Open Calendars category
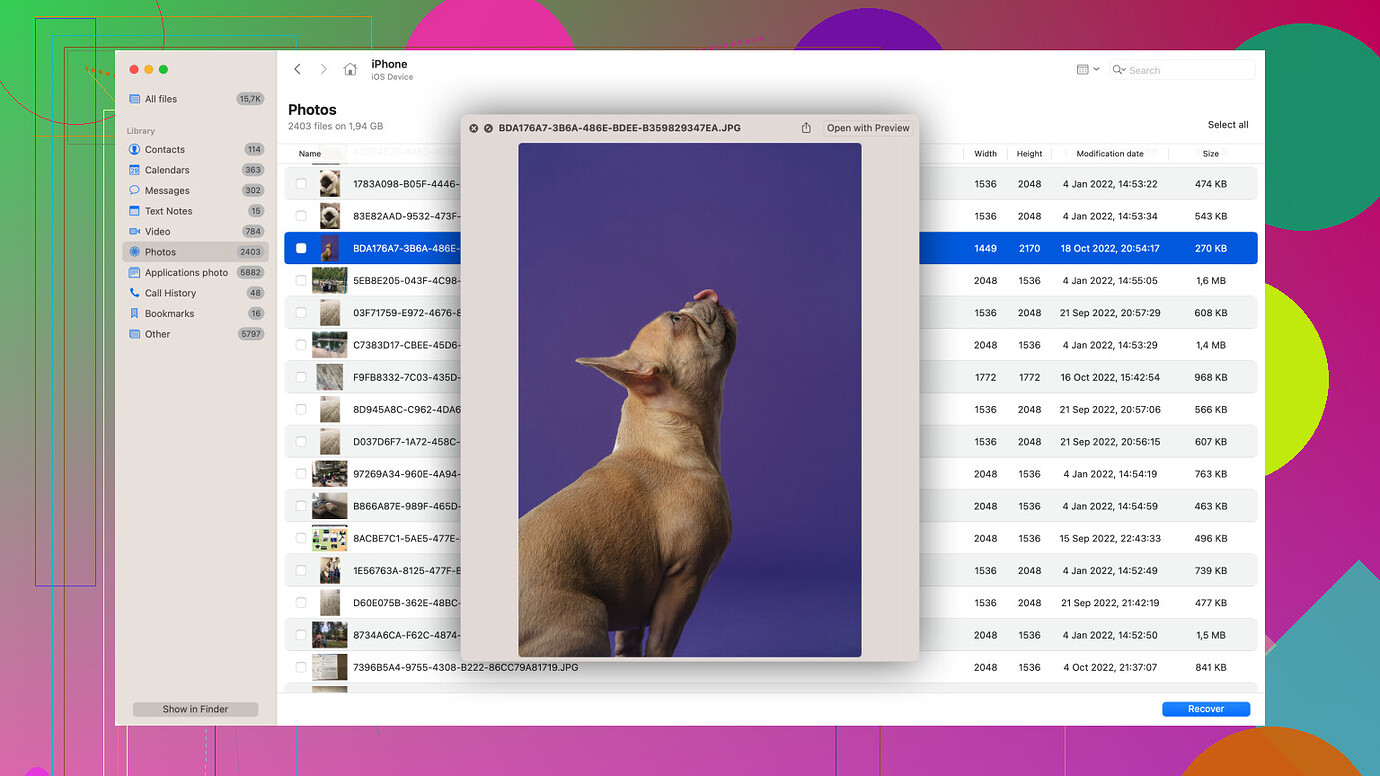 point(196,170)
